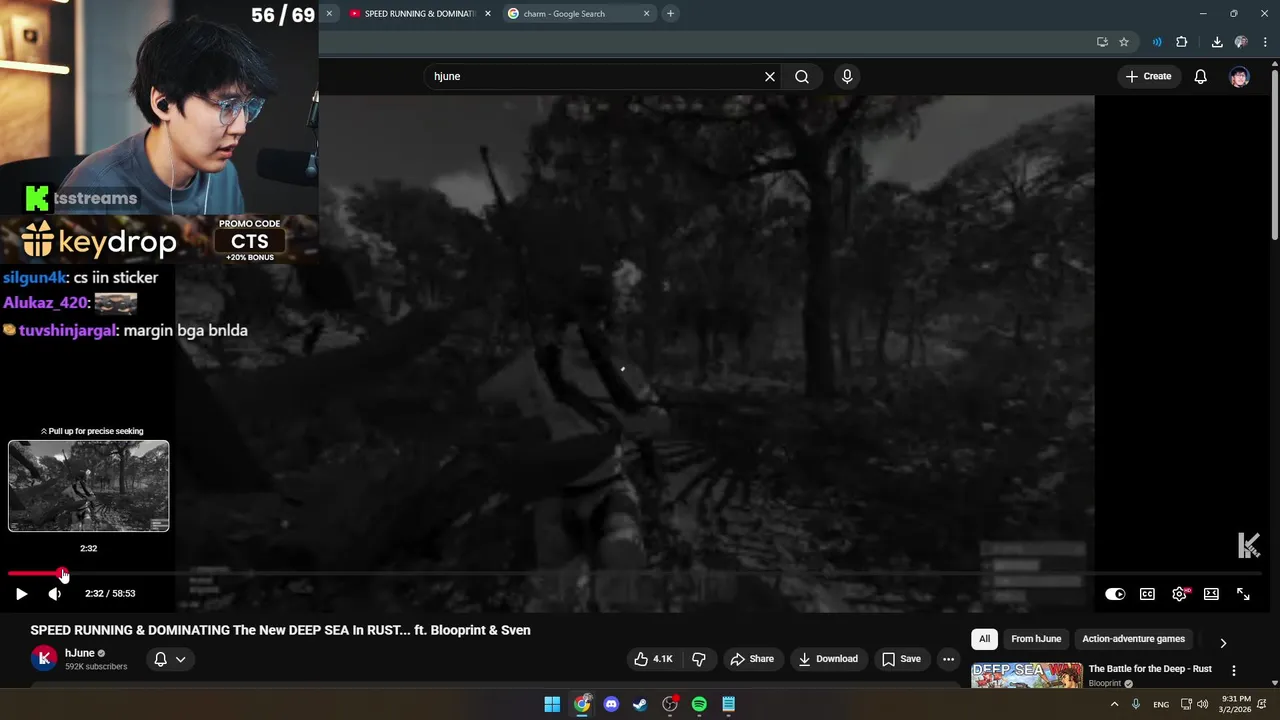This screenshot has width=1280, height=720.
Task: Mute the video volume speaker icon
Action: 55,594
